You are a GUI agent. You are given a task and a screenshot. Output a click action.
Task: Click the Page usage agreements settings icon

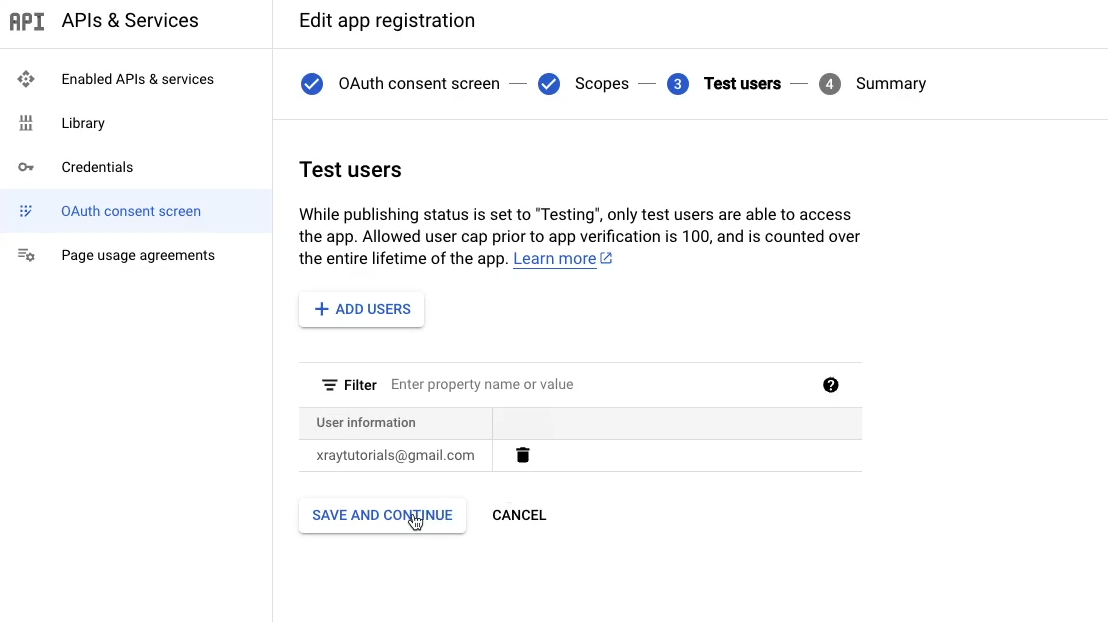click(x=26, y=255)
